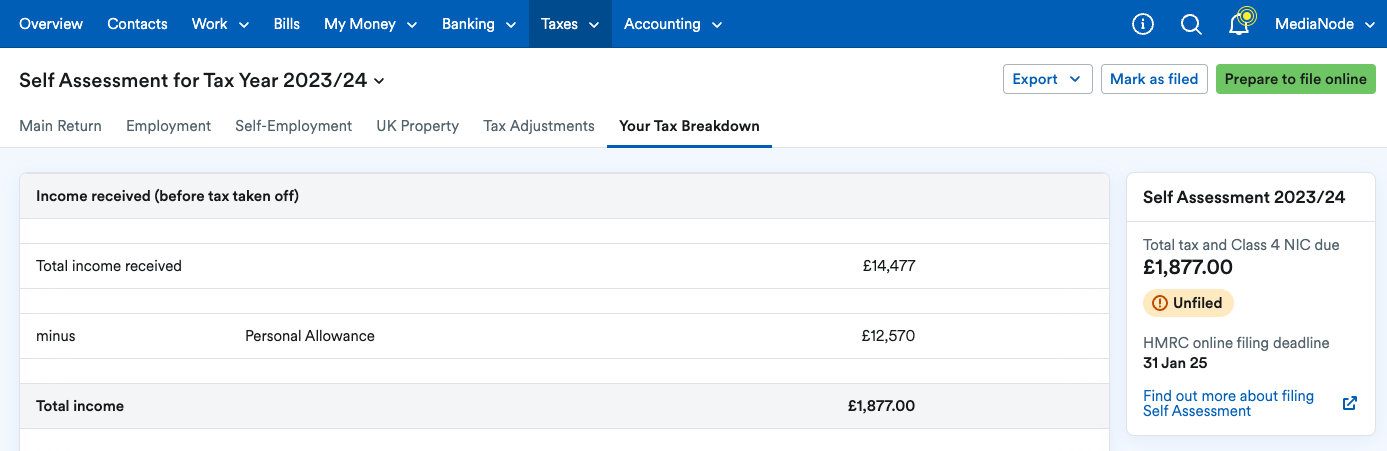Click the £14,477 amount
1387x451 pixels.
pos(889,266)
